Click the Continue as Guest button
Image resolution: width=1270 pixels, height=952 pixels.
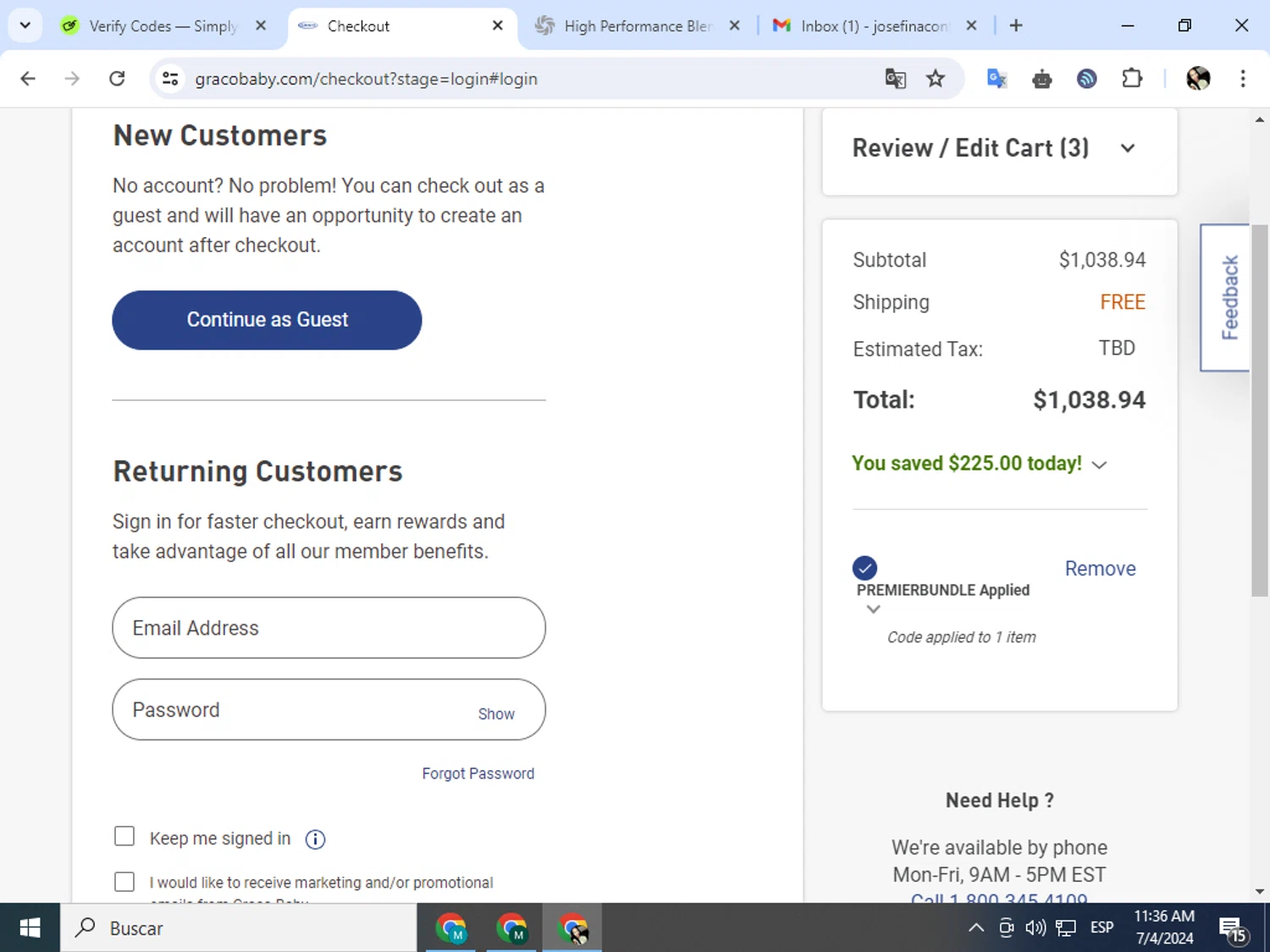[x=267, y=320]
